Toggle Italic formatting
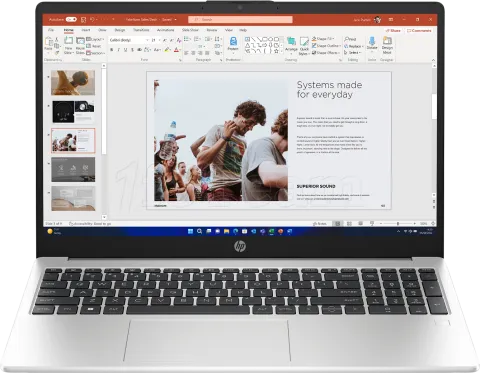480x373 pixels. pyautogui.click(x=118, y=50)
